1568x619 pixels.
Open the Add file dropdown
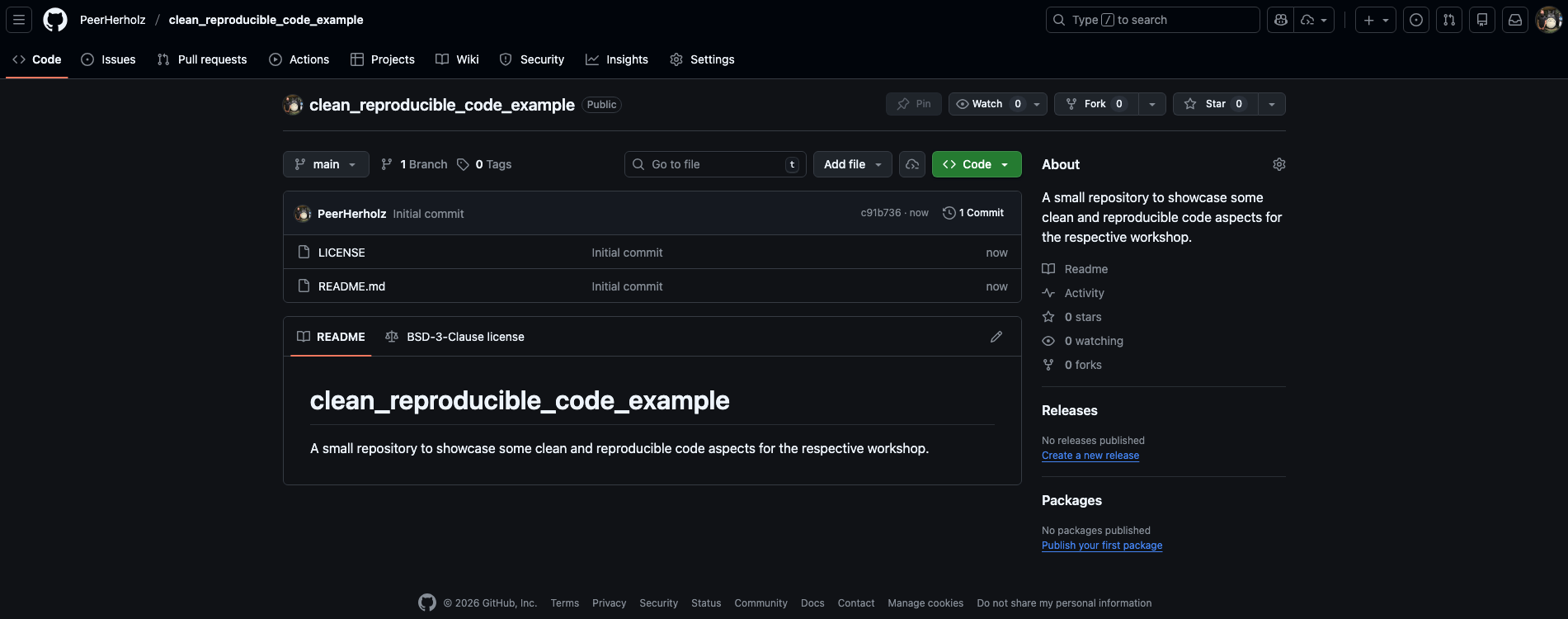(853, 164)
